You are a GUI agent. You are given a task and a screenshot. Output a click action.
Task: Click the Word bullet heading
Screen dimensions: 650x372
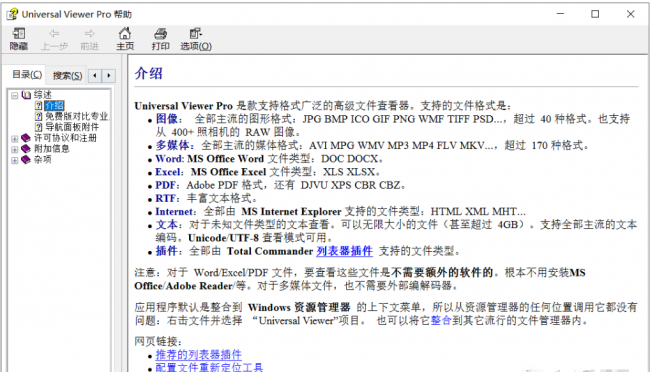(x=169, y=158)
